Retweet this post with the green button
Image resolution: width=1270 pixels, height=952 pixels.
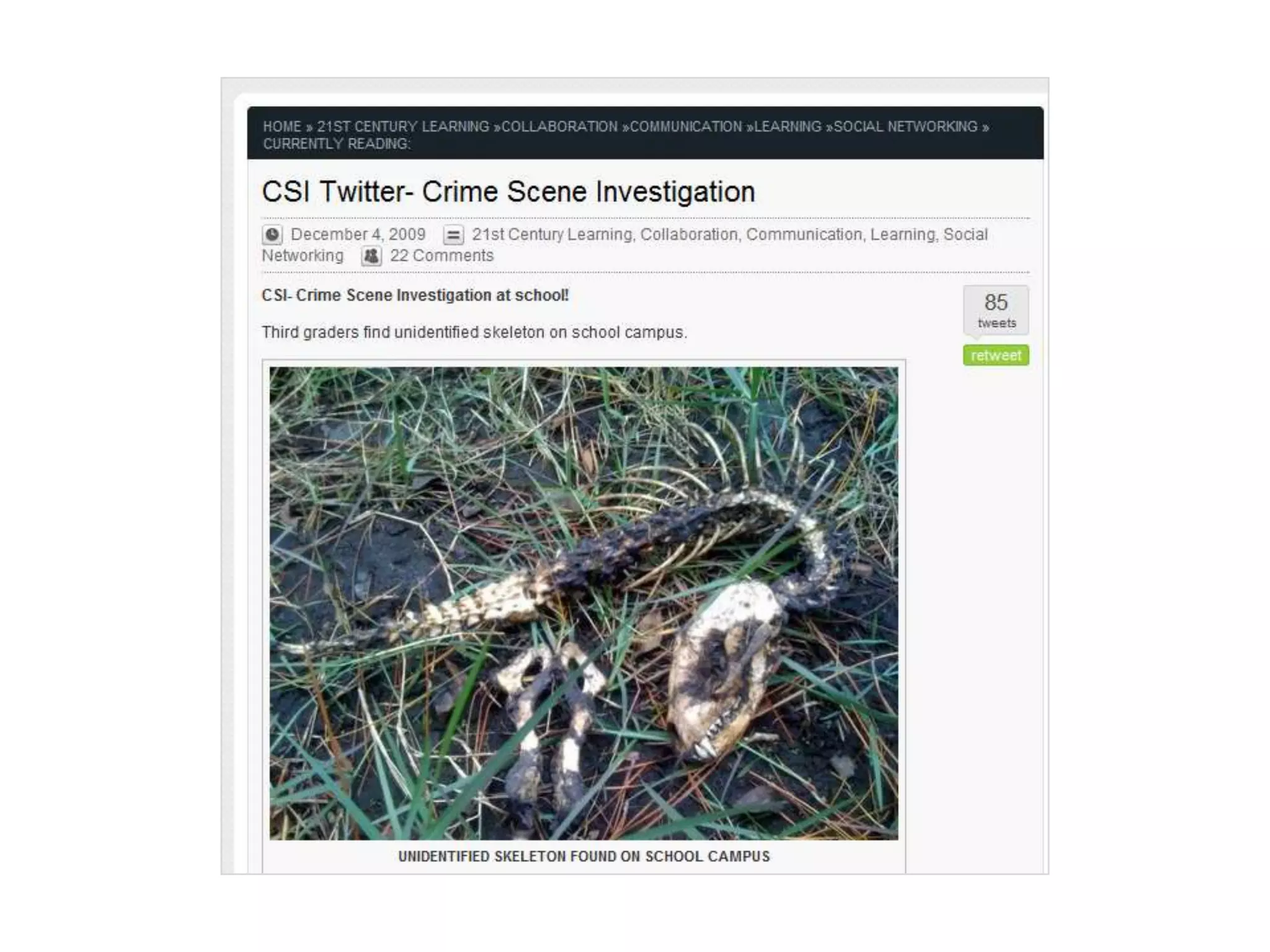point(996,355)
